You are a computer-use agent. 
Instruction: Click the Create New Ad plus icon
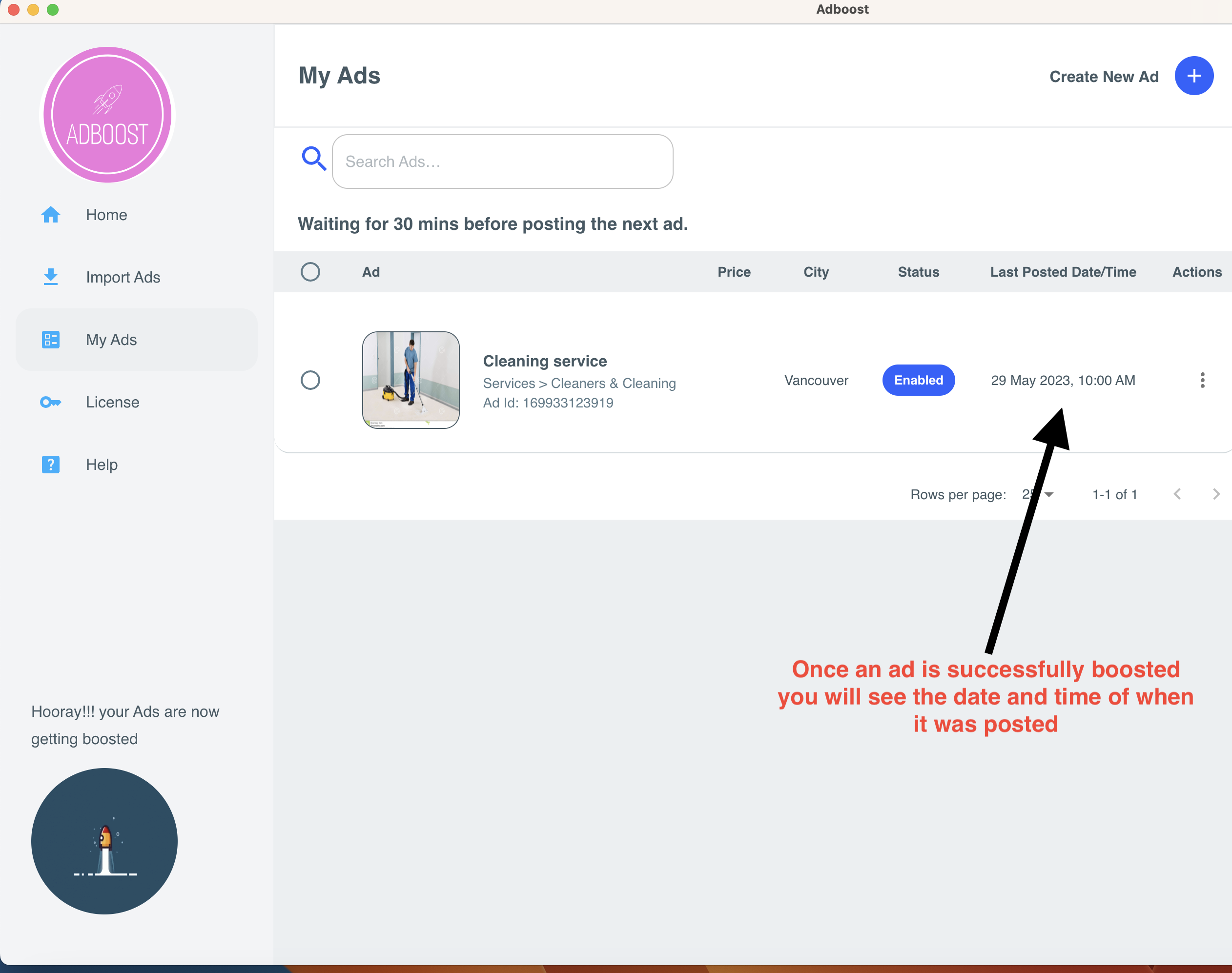[1194, 76]
